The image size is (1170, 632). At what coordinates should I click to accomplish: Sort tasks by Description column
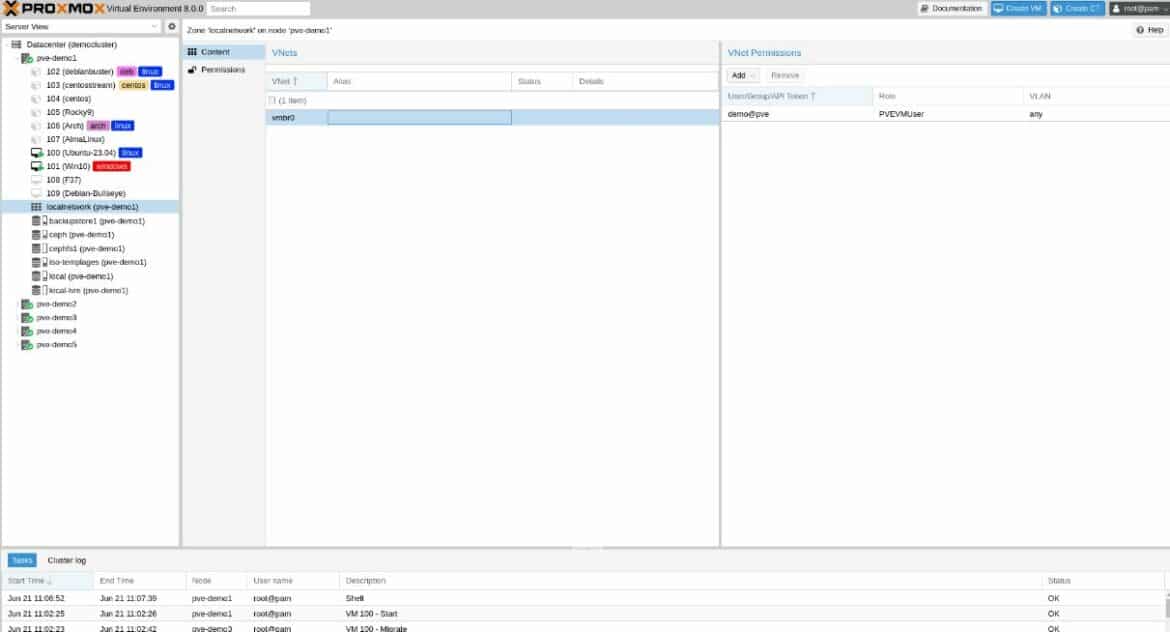coord(690,581)
